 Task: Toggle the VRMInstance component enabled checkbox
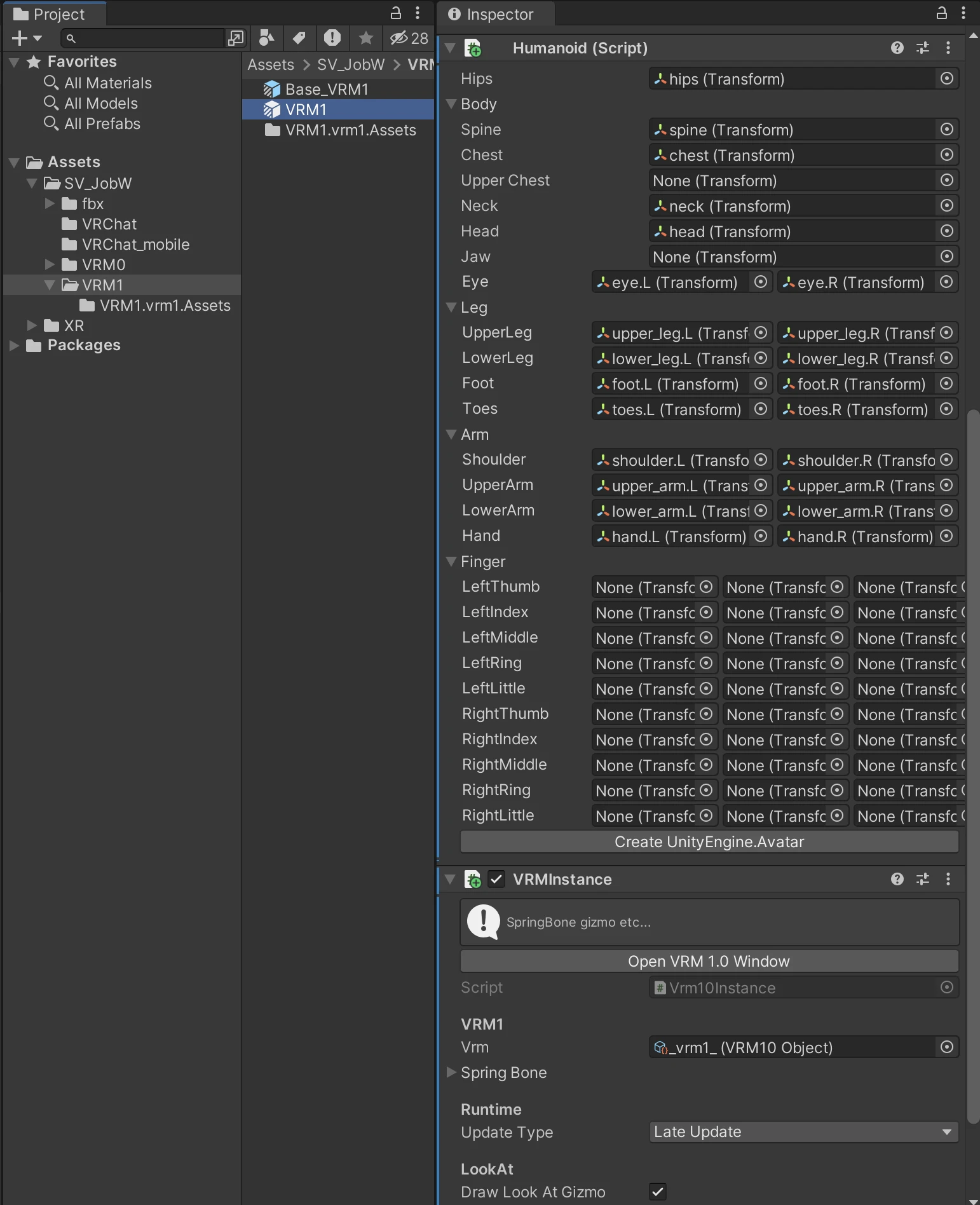tap(496, 880)
